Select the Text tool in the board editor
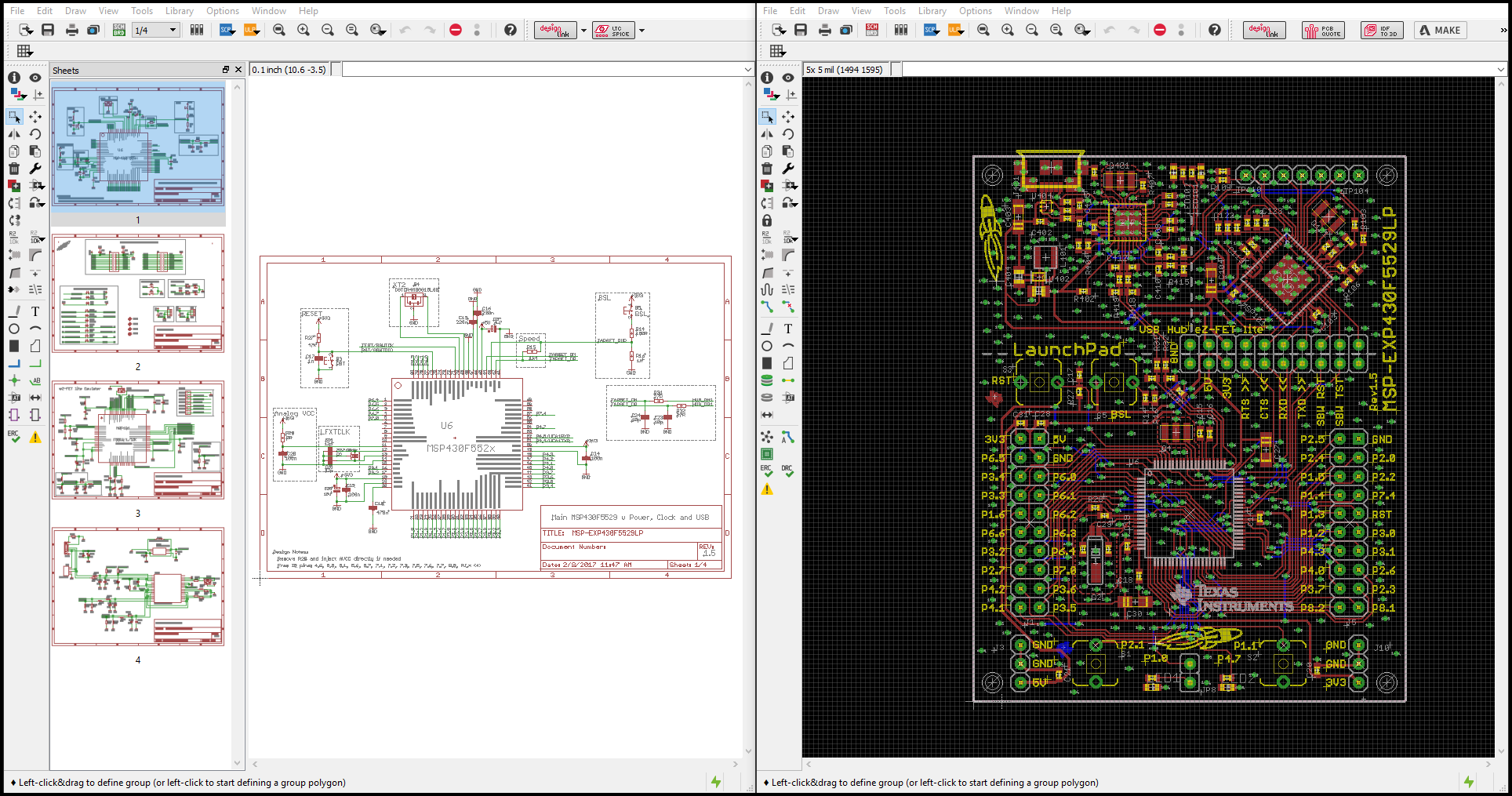The height and width of the screenshot is (796, 1512). click(788, 329)
